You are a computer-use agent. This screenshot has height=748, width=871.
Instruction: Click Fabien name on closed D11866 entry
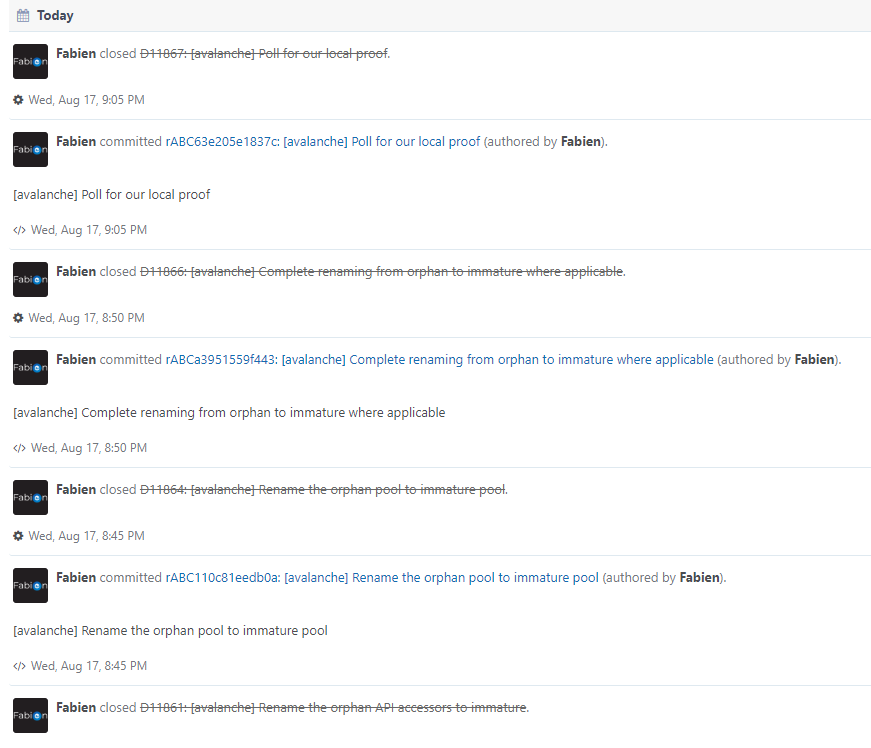coord(76,272)
